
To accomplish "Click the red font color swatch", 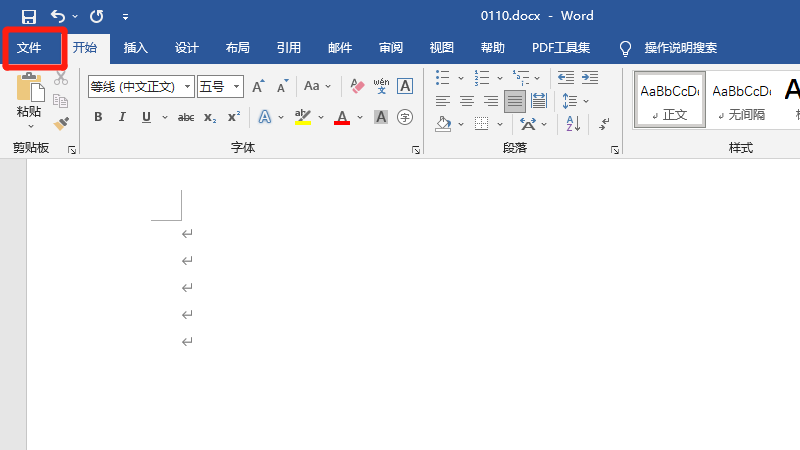I will (x=342, y=117).
